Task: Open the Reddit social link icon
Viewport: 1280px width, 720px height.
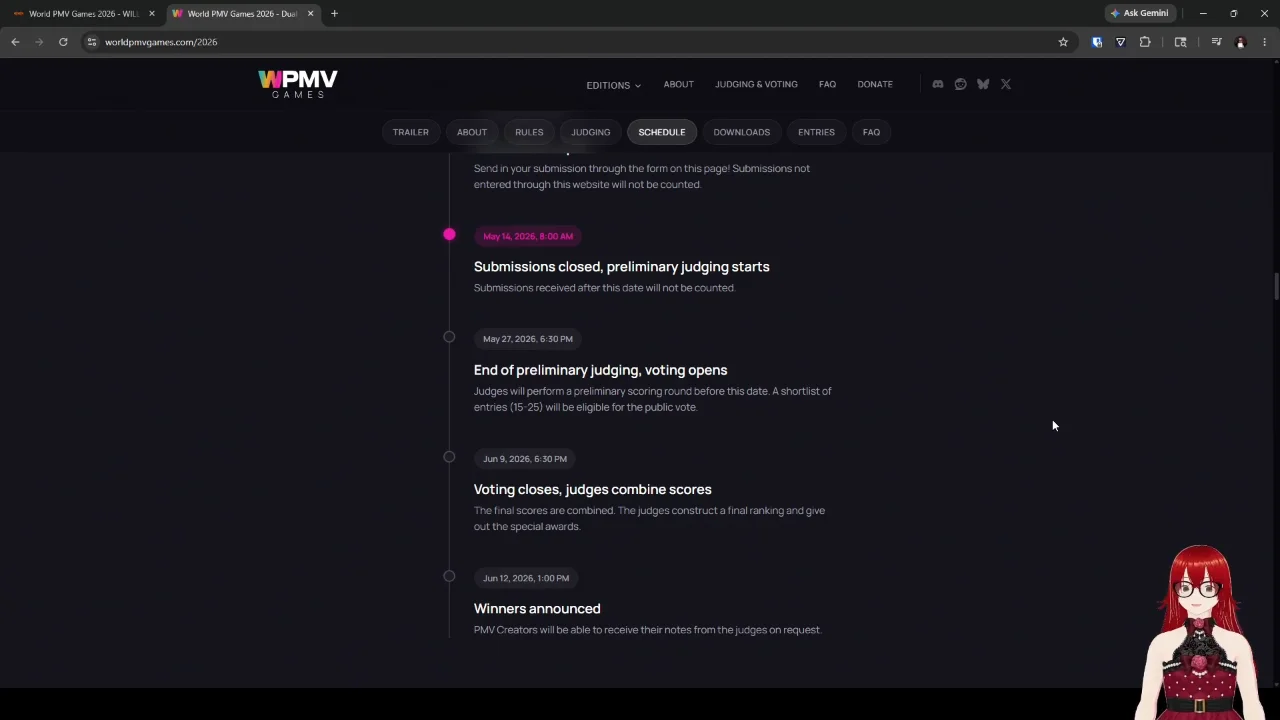Action: point(960,84)
